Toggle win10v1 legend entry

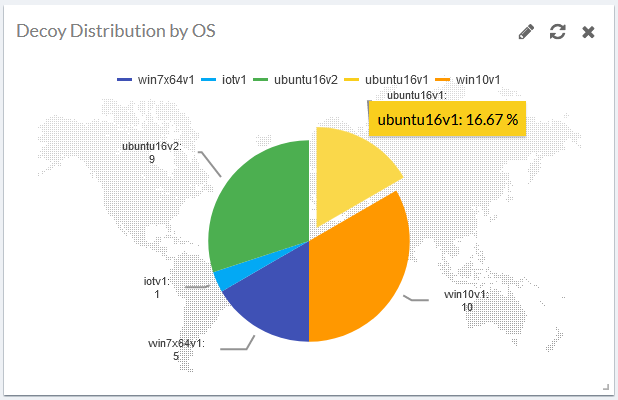[x=468, y=80]
